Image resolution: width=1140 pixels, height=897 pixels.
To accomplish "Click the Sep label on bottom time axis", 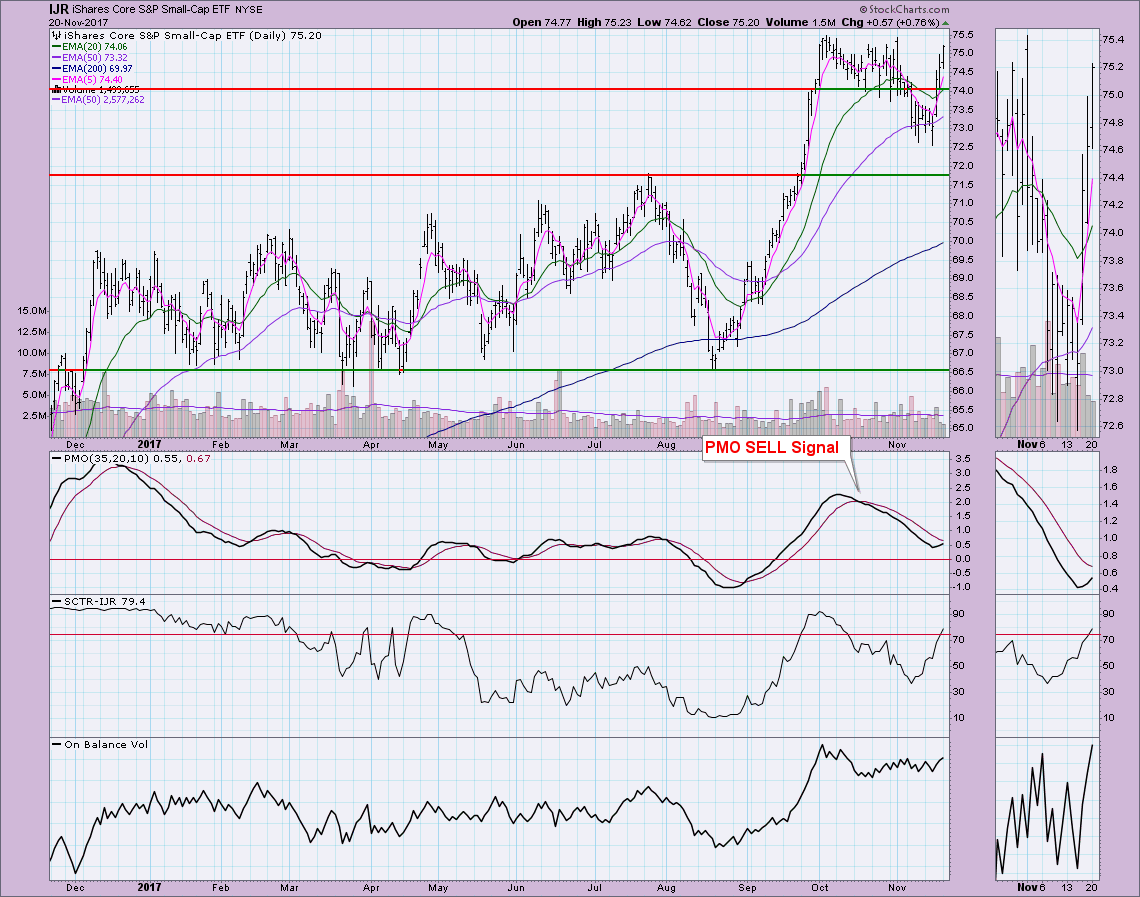I will coord(749,886).
